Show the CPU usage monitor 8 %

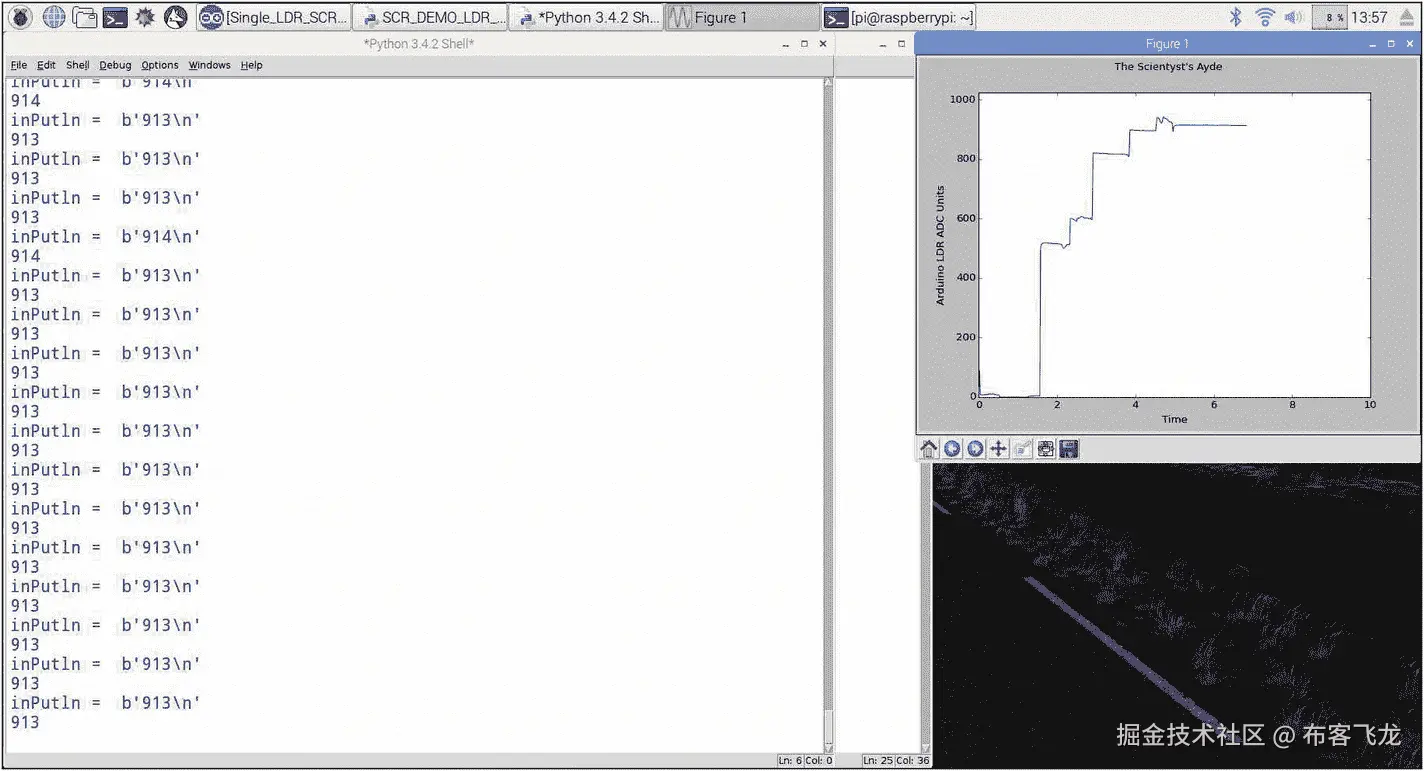point(1330,17)
